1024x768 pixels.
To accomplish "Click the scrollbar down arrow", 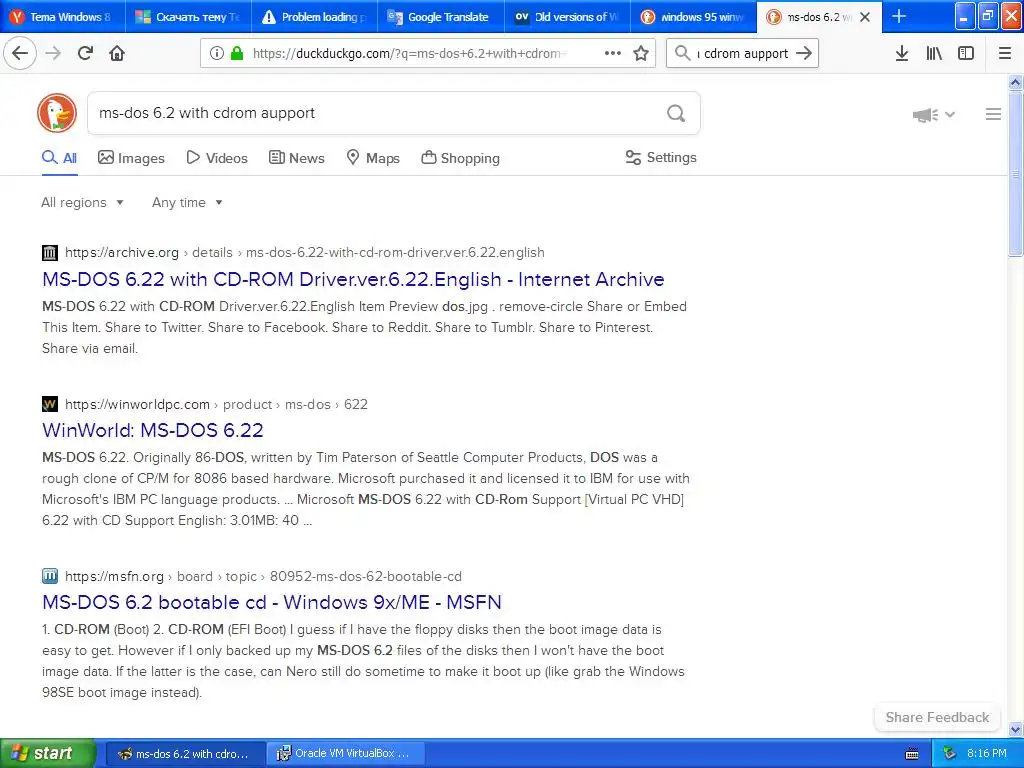I will (x=1015, y=729).
